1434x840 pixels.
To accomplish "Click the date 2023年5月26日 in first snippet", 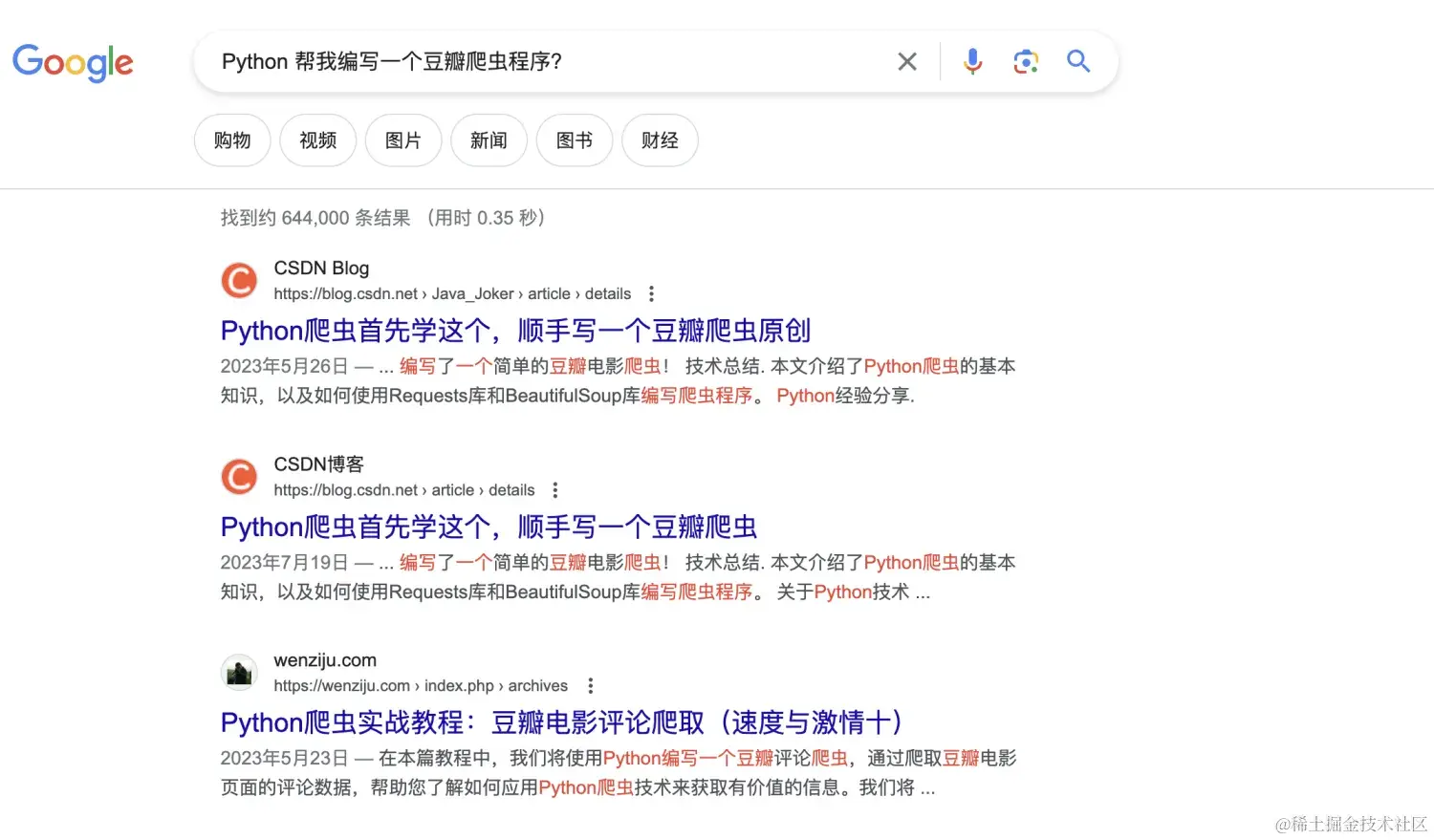I will [x=284, y=366].
